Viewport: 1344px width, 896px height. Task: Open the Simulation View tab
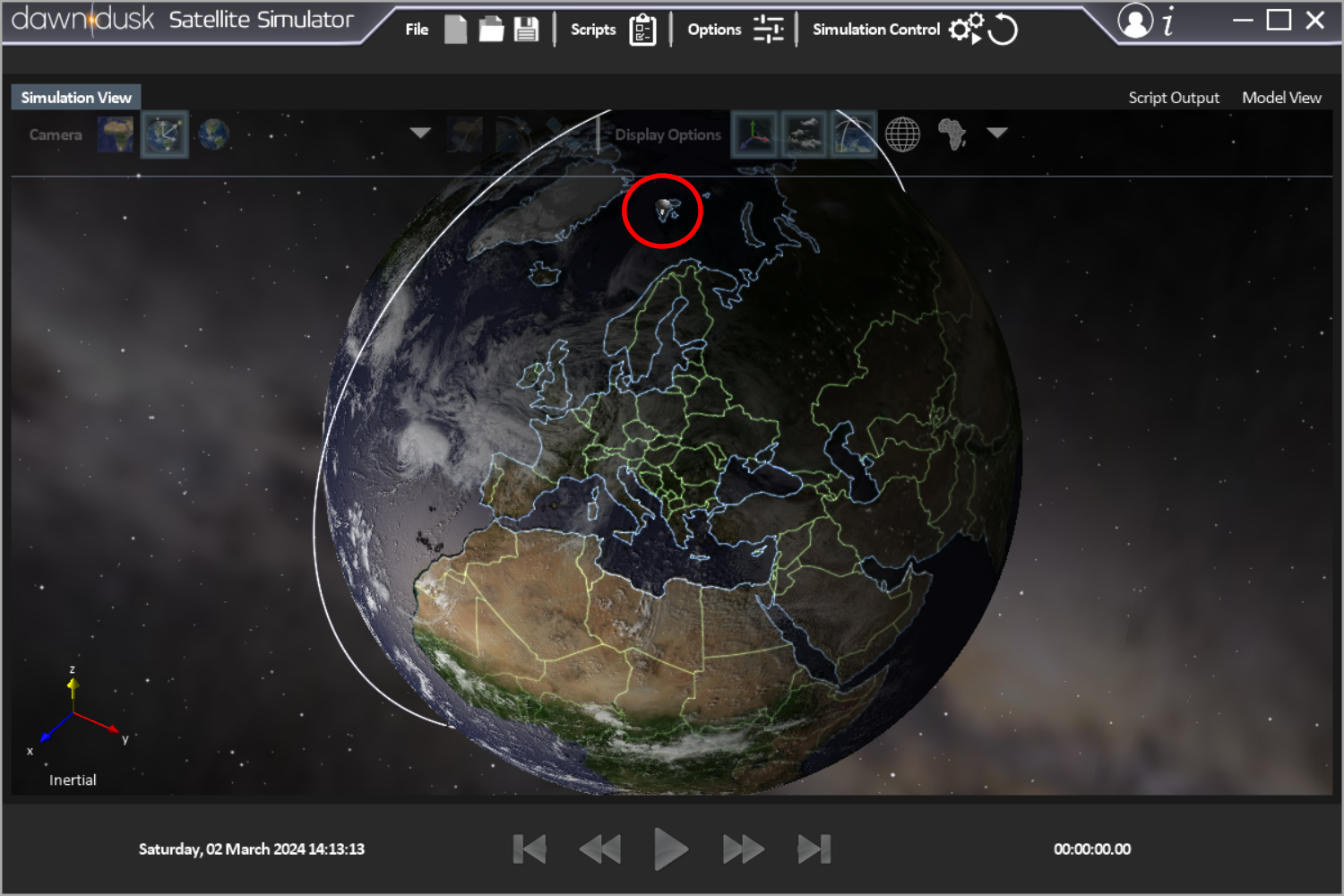[76, 97]
